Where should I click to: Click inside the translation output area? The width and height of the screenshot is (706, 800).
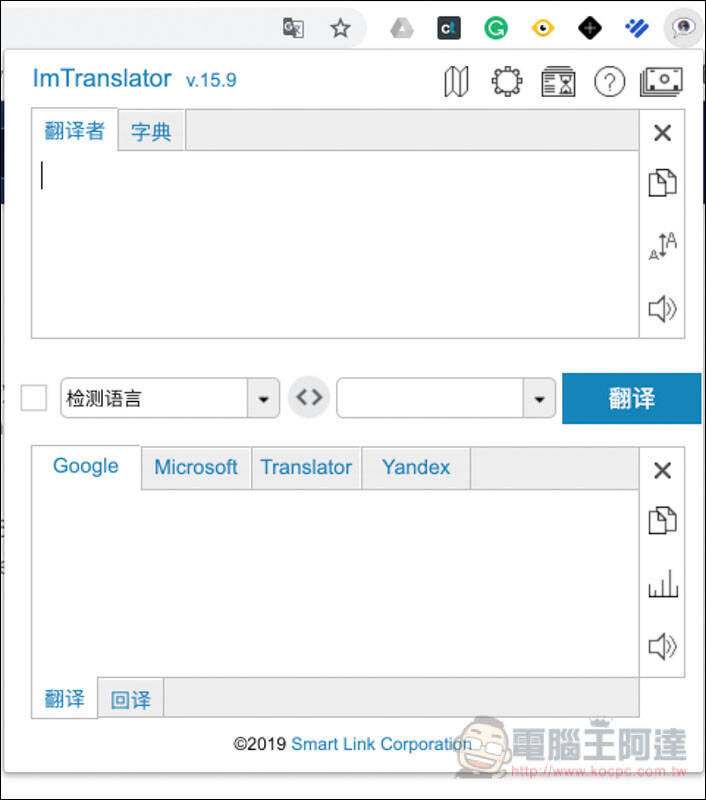335,583
